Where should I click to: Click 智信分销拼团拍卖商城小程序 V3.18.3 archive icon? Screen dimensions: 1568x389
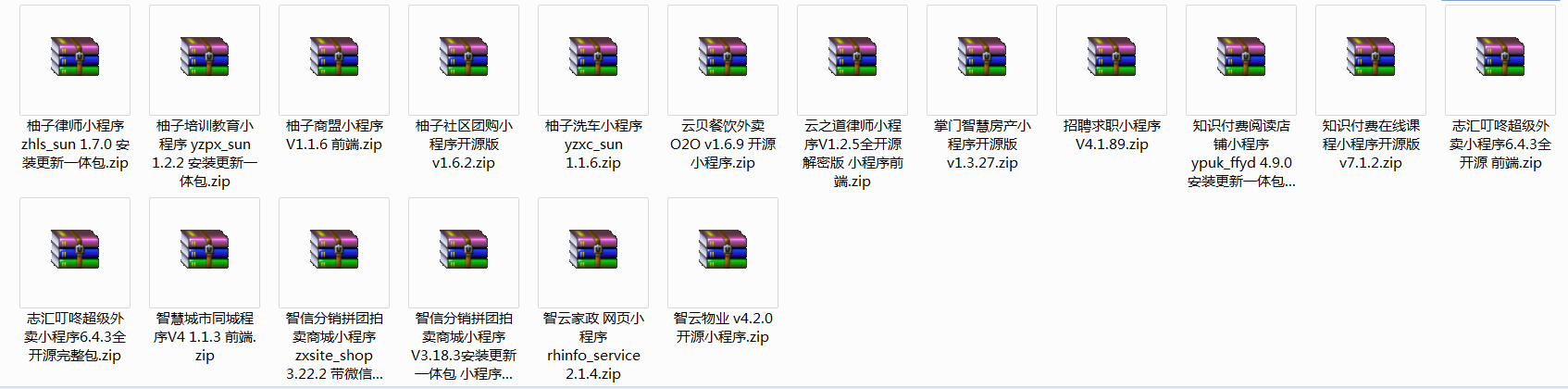464,250
